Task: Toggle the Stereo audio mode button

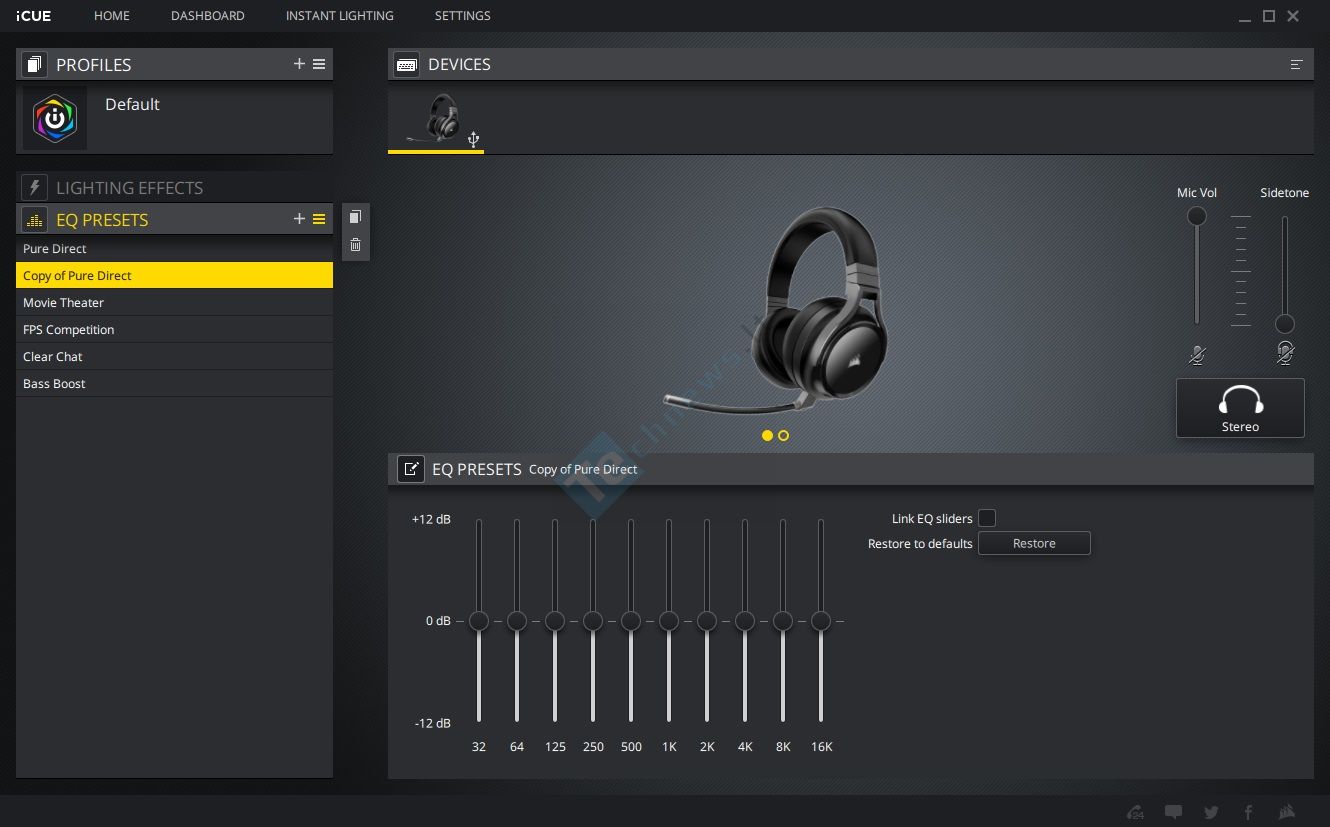Action: pos(1240,408)
